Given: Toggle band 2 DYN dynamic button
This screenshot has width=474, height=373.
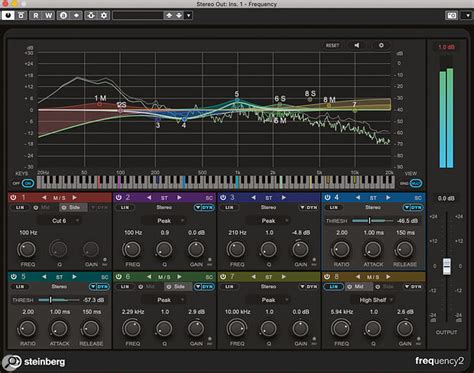Looking at the screenshot, I should 204,208.
